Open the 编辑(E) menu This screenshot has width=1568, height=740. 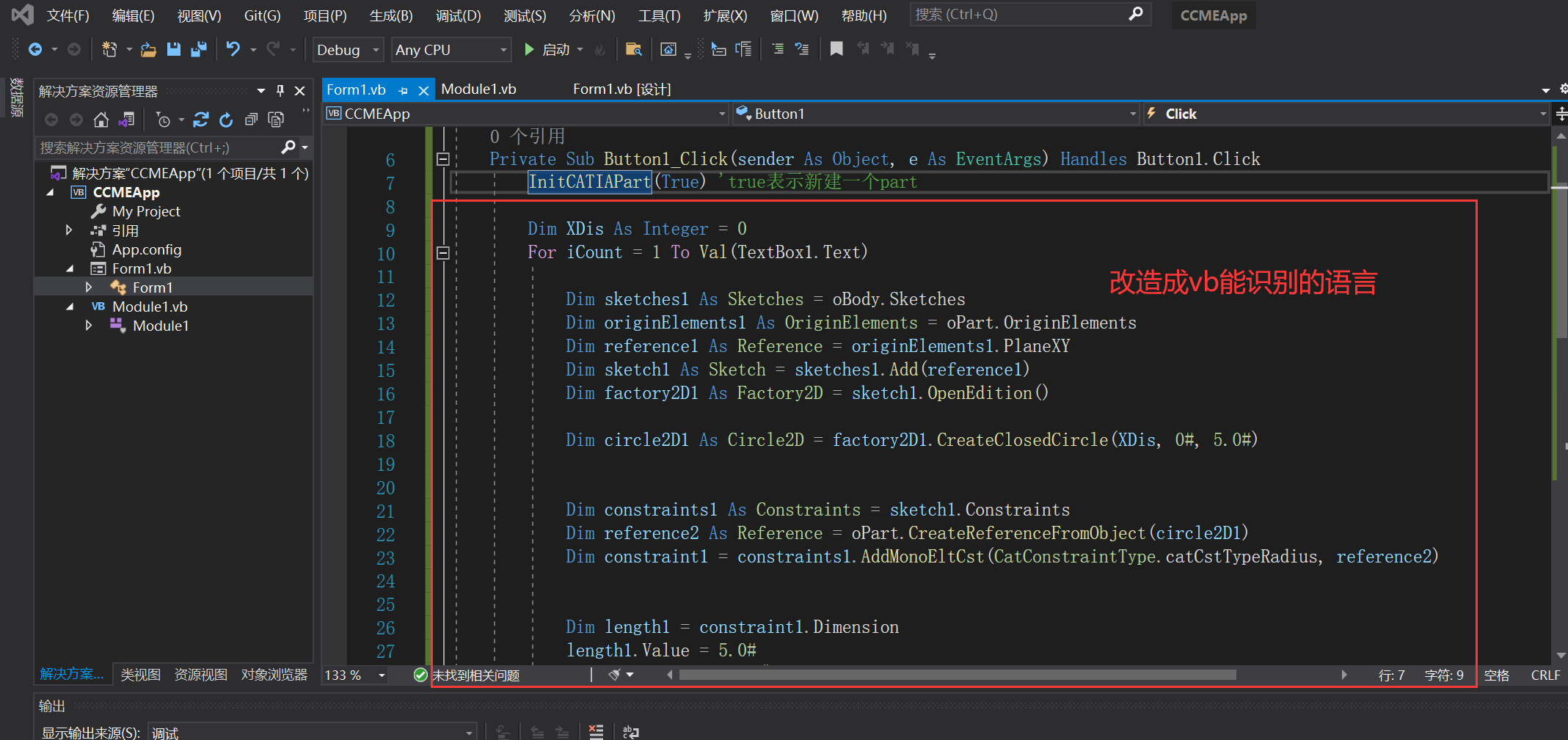tap(133, 15)
